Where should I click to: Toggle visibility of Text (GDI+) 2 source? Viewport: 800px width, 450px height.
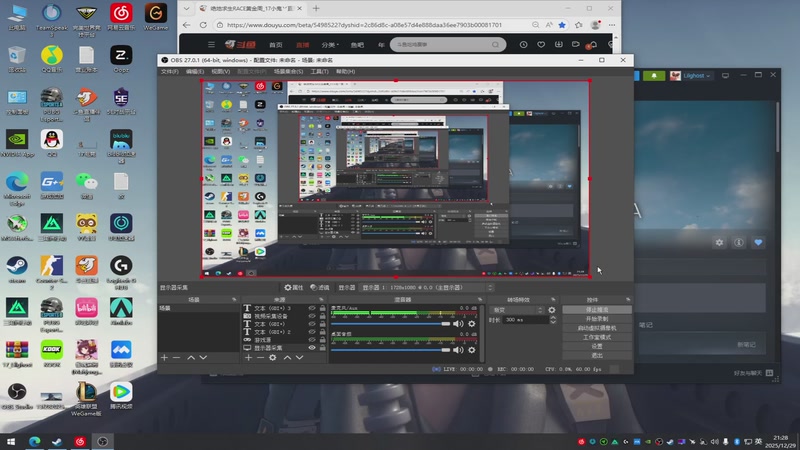(312, 332)
